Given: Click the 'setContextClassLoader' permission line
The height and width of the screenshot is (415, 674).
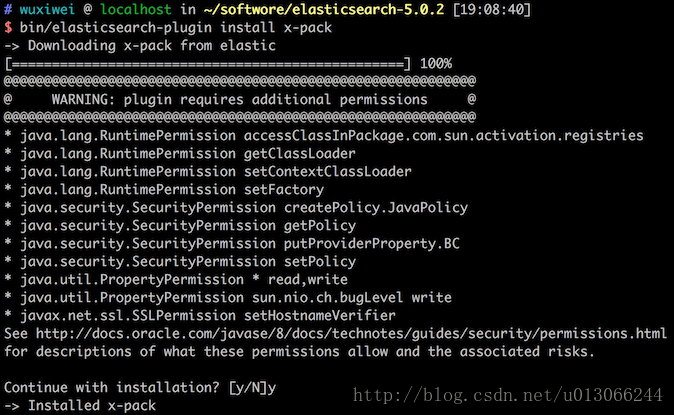Looking at the screenshot, I should point(208,172).
